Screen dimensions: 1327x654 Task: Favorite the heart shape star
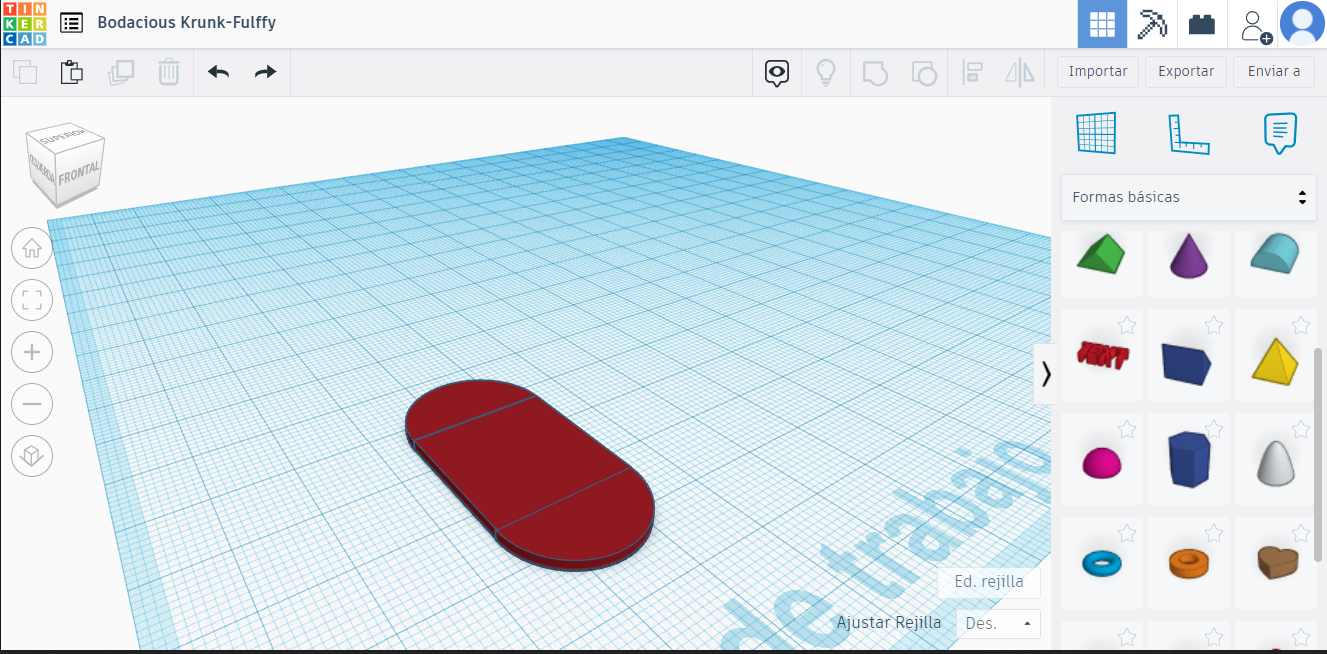1301,533
